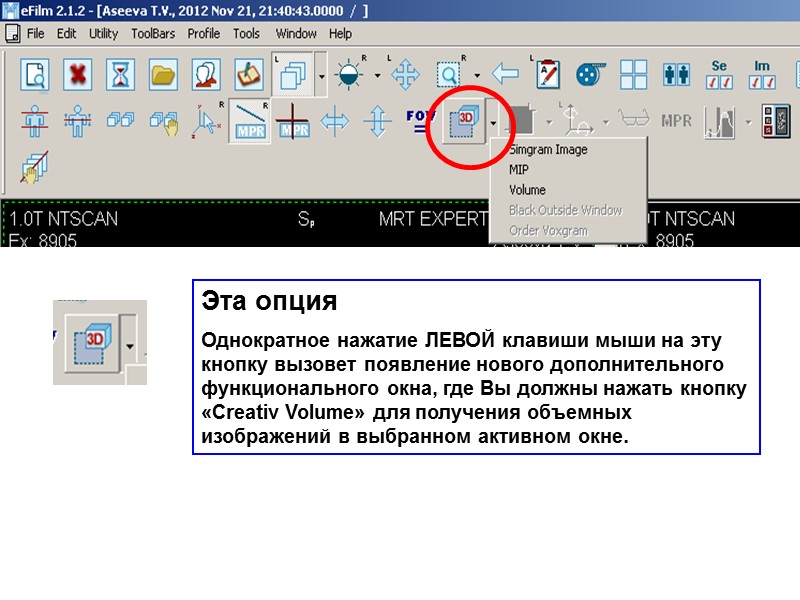Open the Edit menu
This screenshot has width=800, height=600.
point(66,34)
